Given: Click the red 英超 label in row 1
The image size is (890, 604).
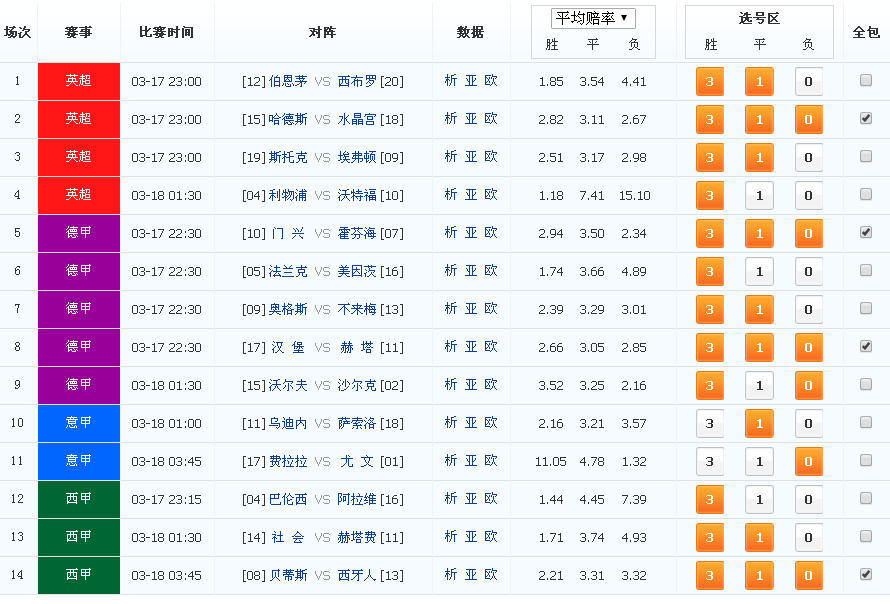Looking at the screenshot, I should [79, 81].
